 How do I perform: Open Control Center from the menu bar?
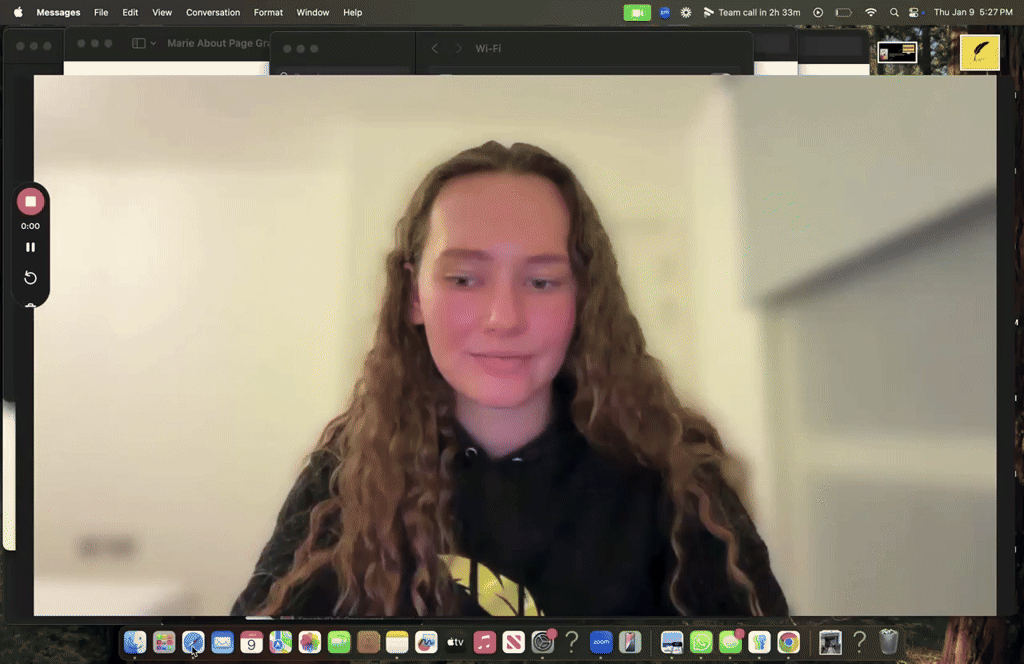pyautogui.click(x=914, y=12)
